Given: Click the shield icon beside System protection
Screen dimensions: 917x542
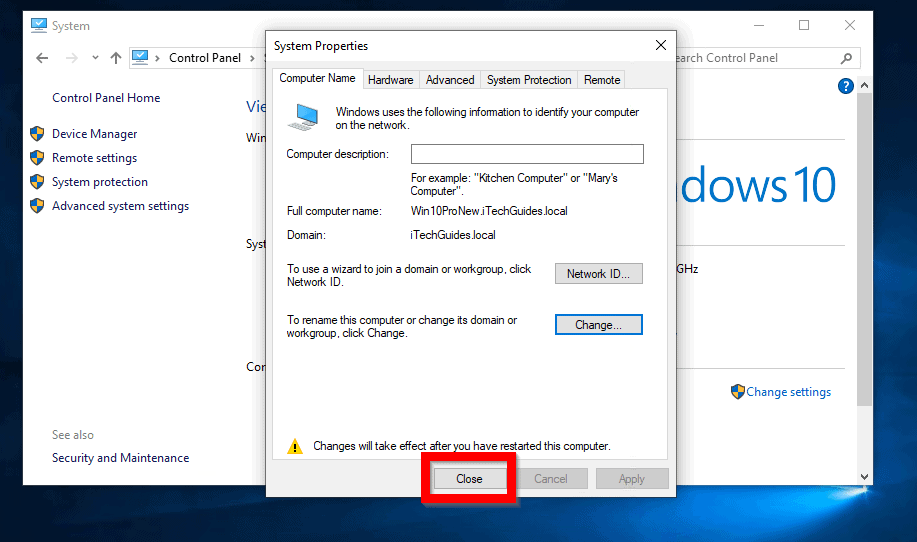Looking at the screenshot, I should tap(37, 182).
